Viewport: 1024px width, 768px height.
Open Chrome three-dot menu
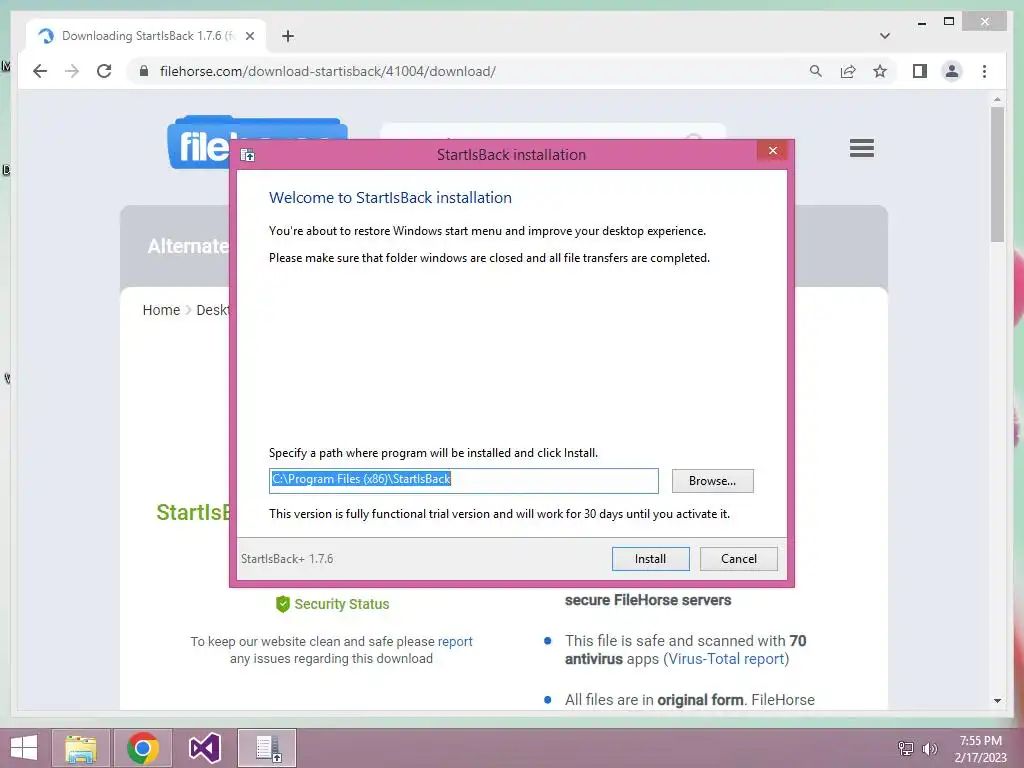coord(984,71)
